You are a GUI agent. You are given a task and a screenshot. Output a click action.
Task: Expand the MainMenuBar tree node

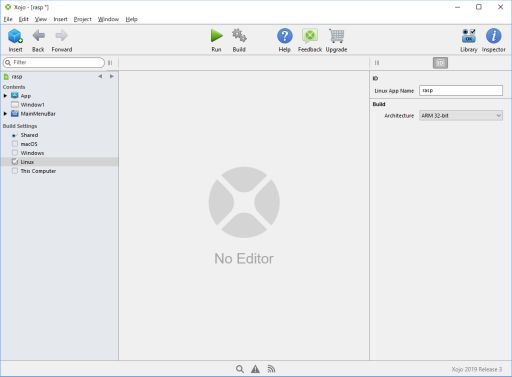(x=5, y=114)
